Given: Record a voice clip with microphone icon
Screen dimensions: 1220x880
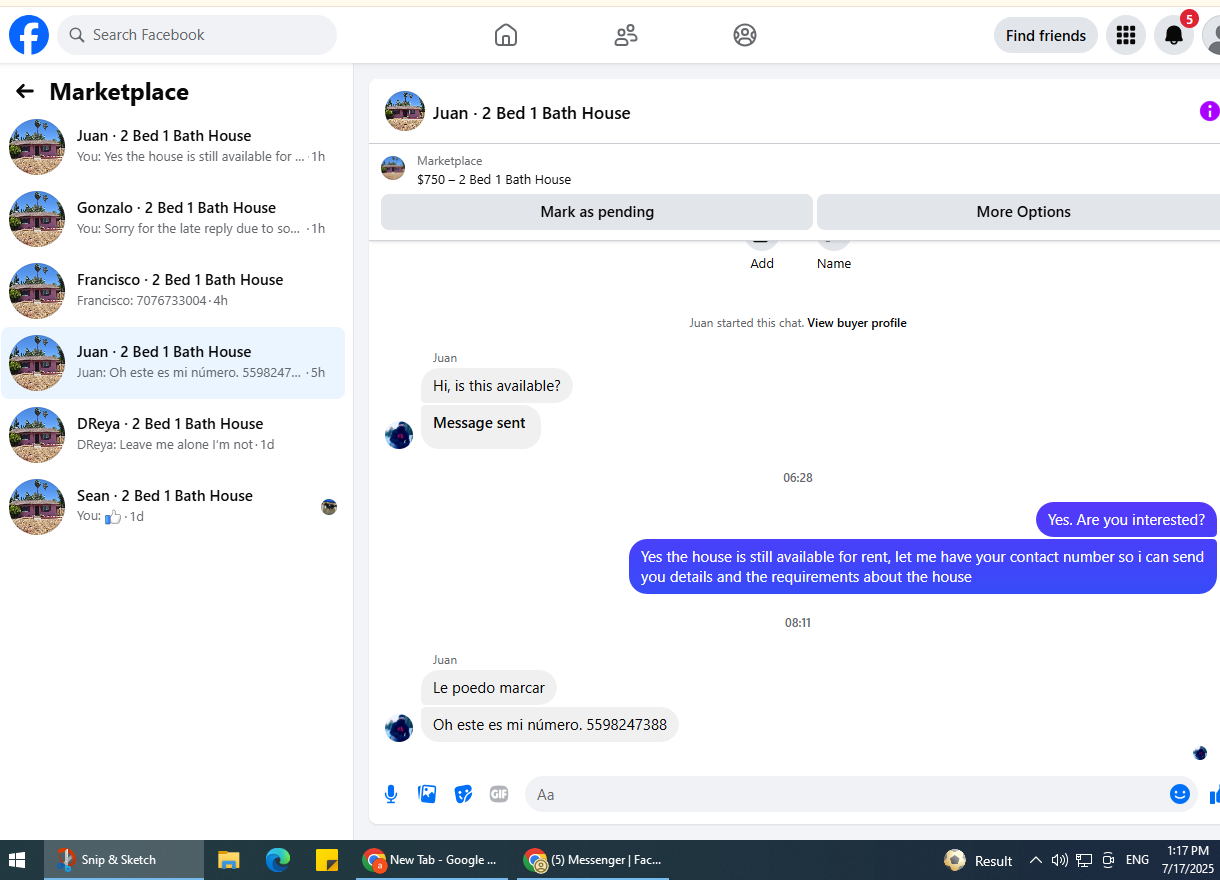Looking at the screenshot, I should click(x=391, y=794).
